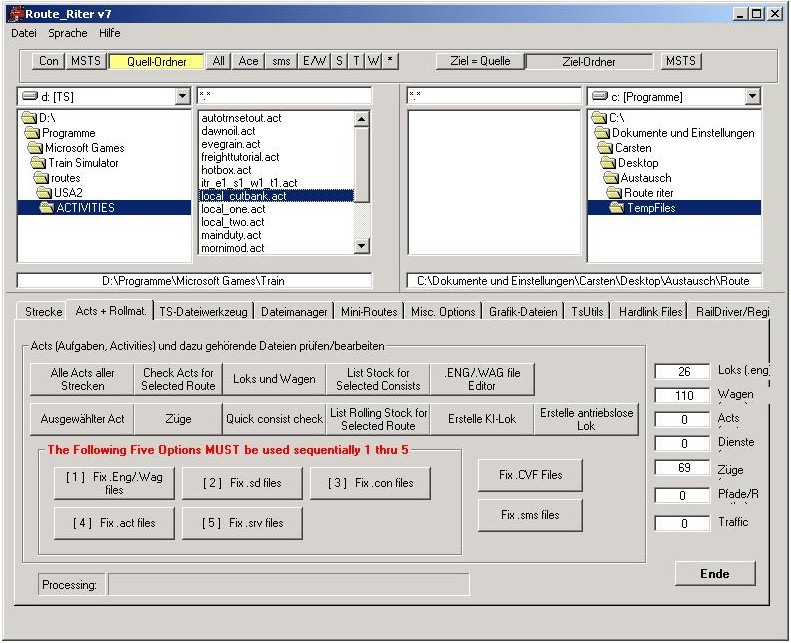Select the W file filter
Screen dimensions: 791x643
pyautogui.click(x=373, y=61)
